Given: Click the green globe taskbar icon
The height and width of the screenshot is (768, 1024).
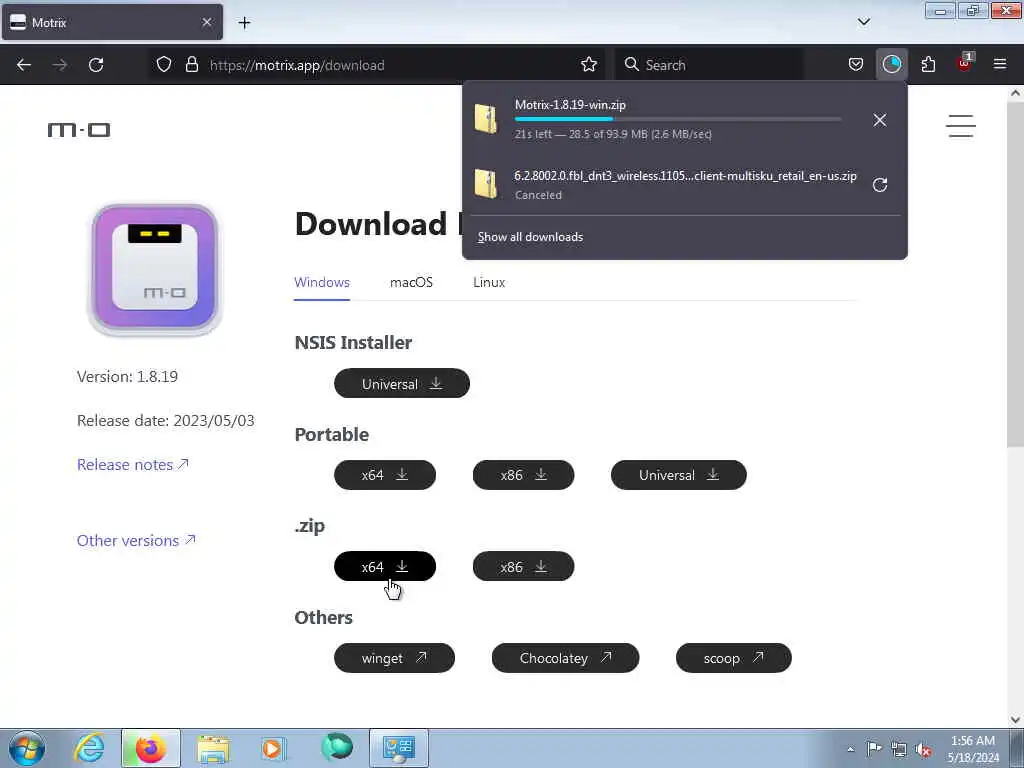Looking at the screenshot, I should pos(337,747).
